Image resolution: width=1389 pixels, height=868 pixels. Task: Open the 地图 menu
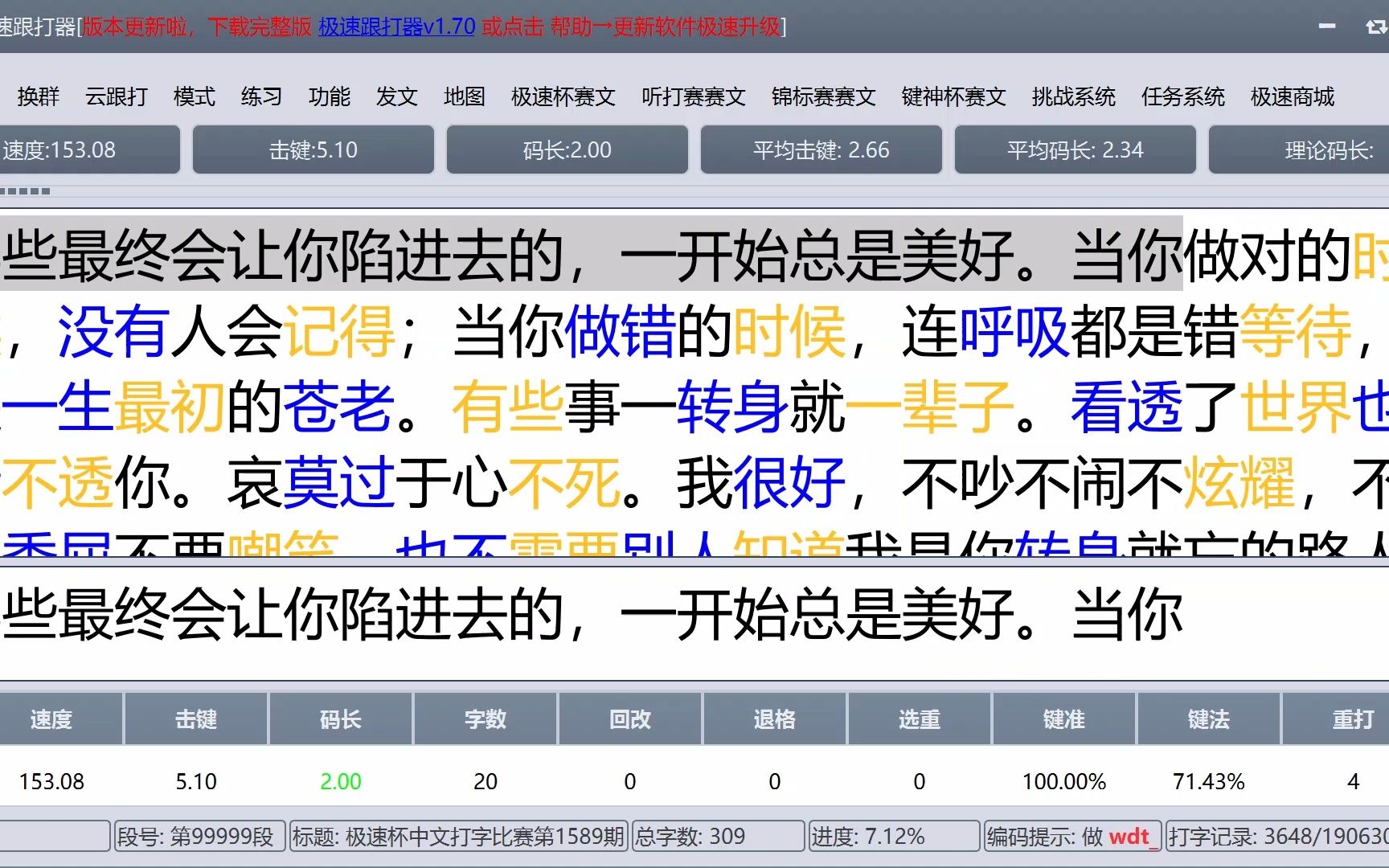click(465, 96)
